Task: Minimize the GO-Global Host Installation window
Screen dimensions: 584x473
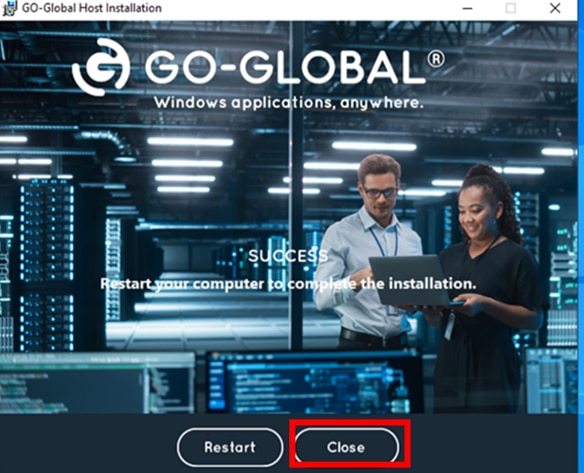Action: 467,8
